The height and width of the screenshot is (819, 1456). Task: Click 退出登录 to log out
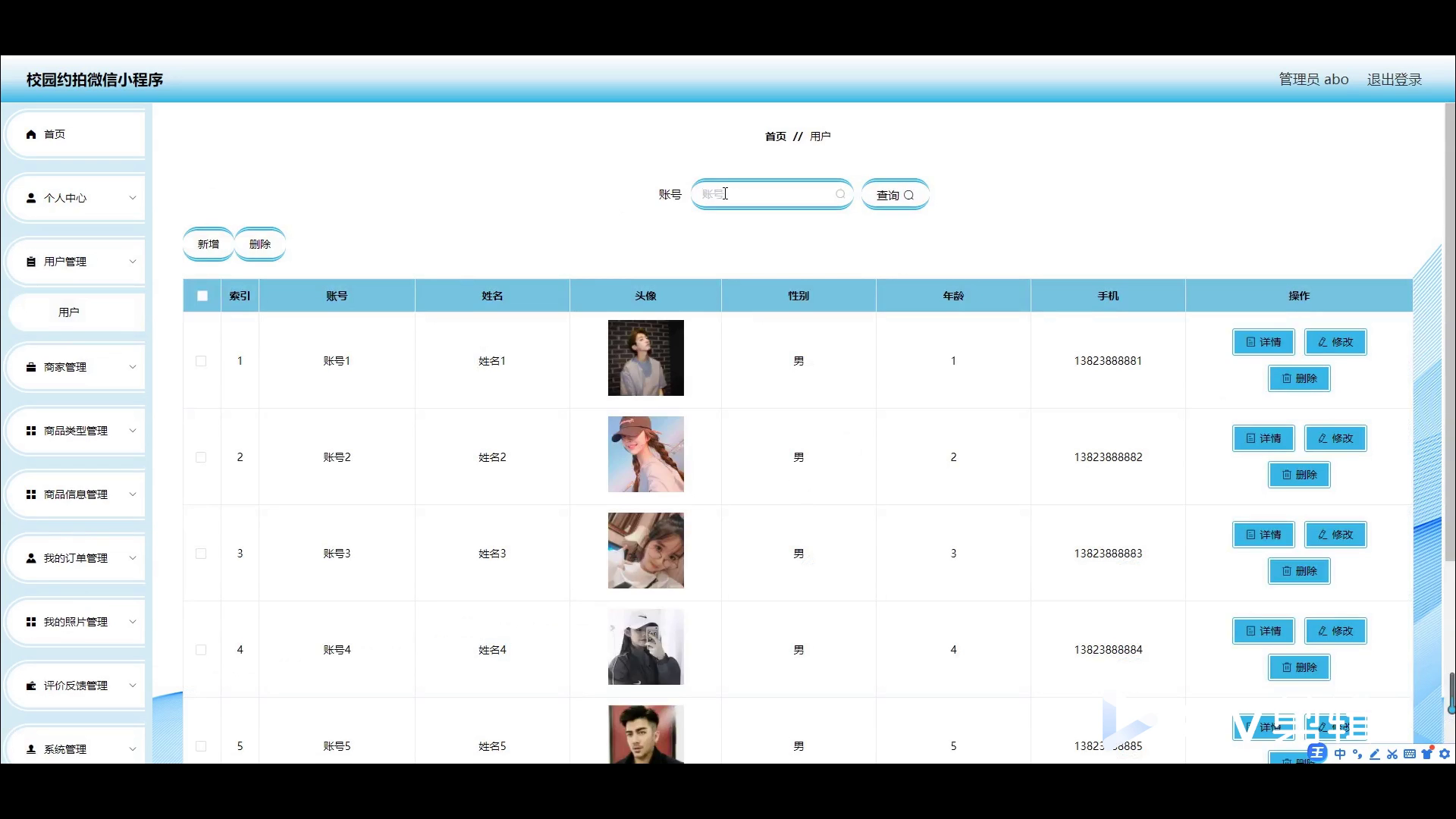(1394, 80)
